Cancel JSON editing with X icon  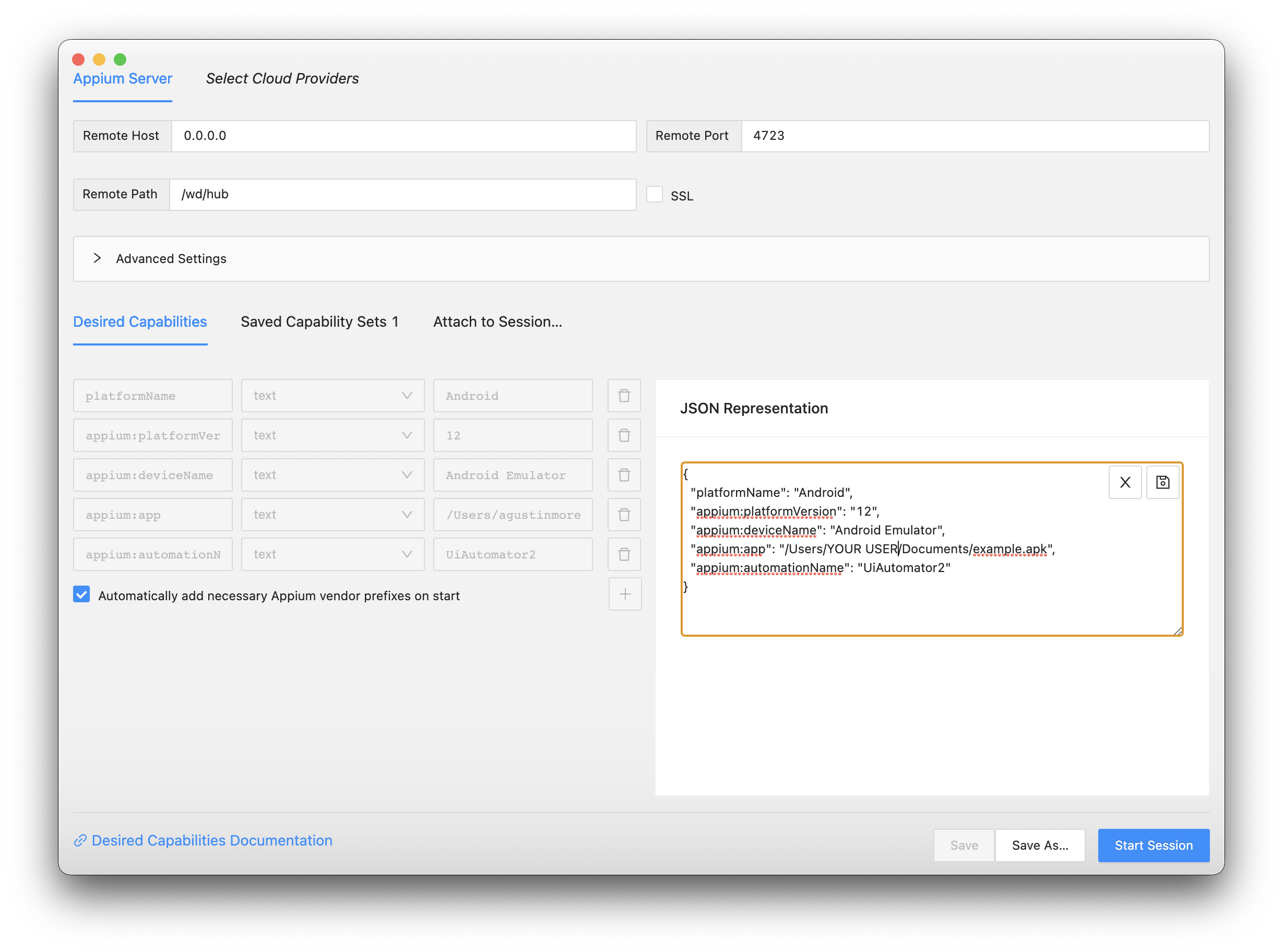coord(1124,482)
